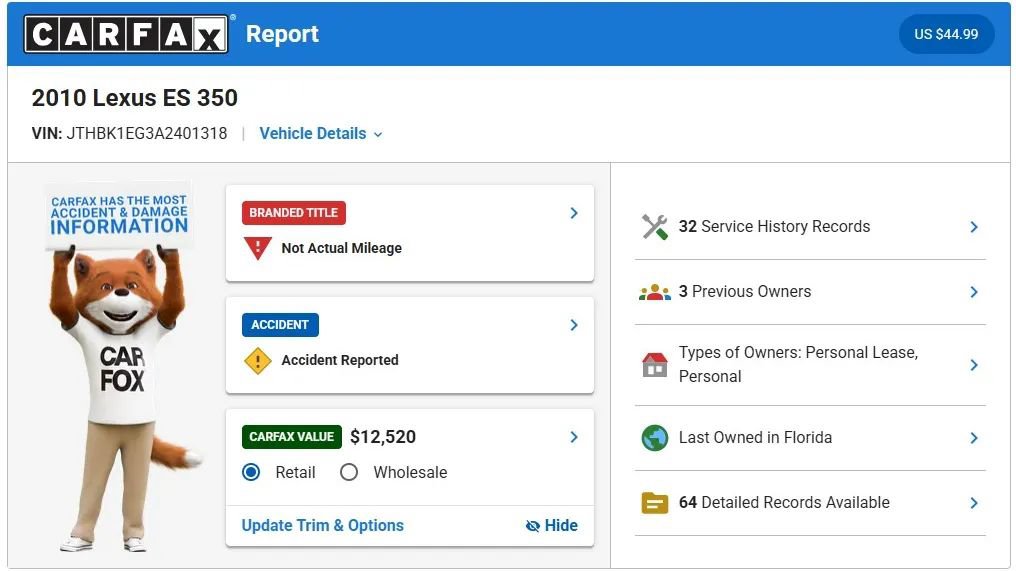Viewport: 1016px width, 571px height.
Task: Open chevron for Types of Owners row
Action: pos(974,366)
